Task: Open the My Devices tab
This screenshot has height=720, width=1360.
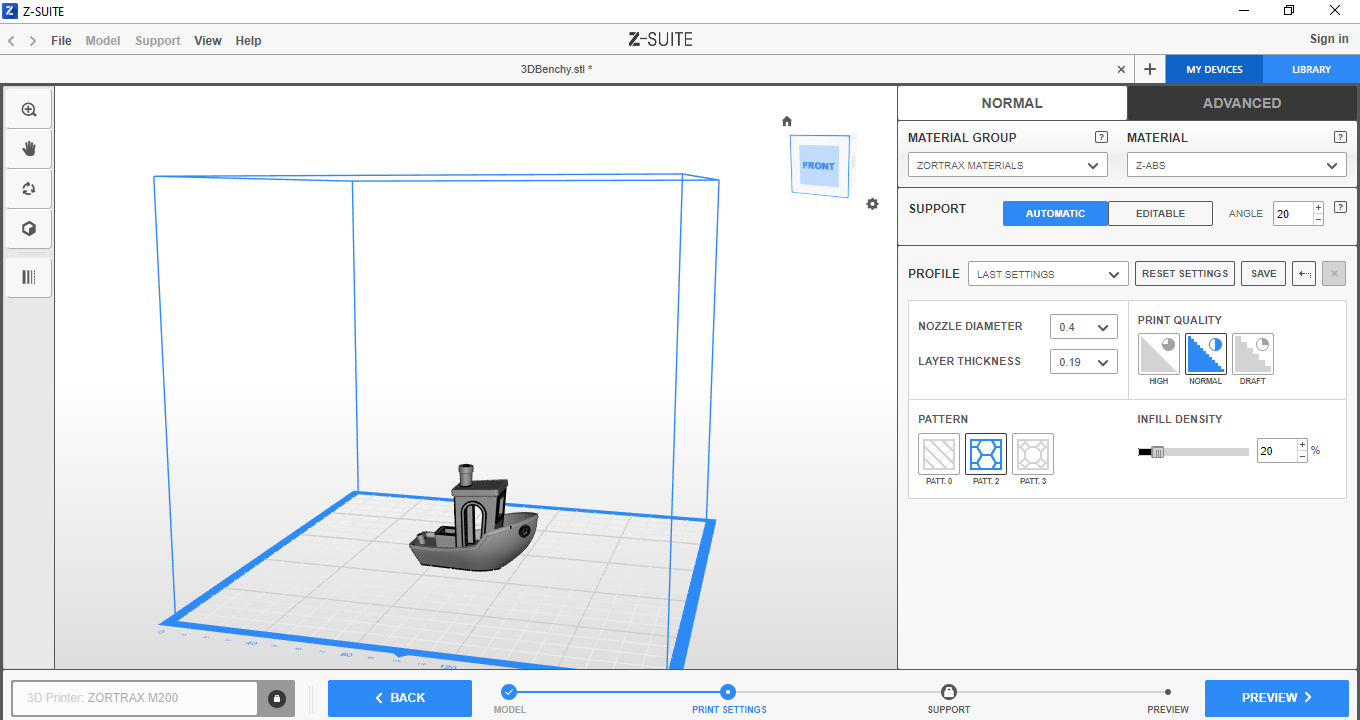Action: (x=1215, y=69)
